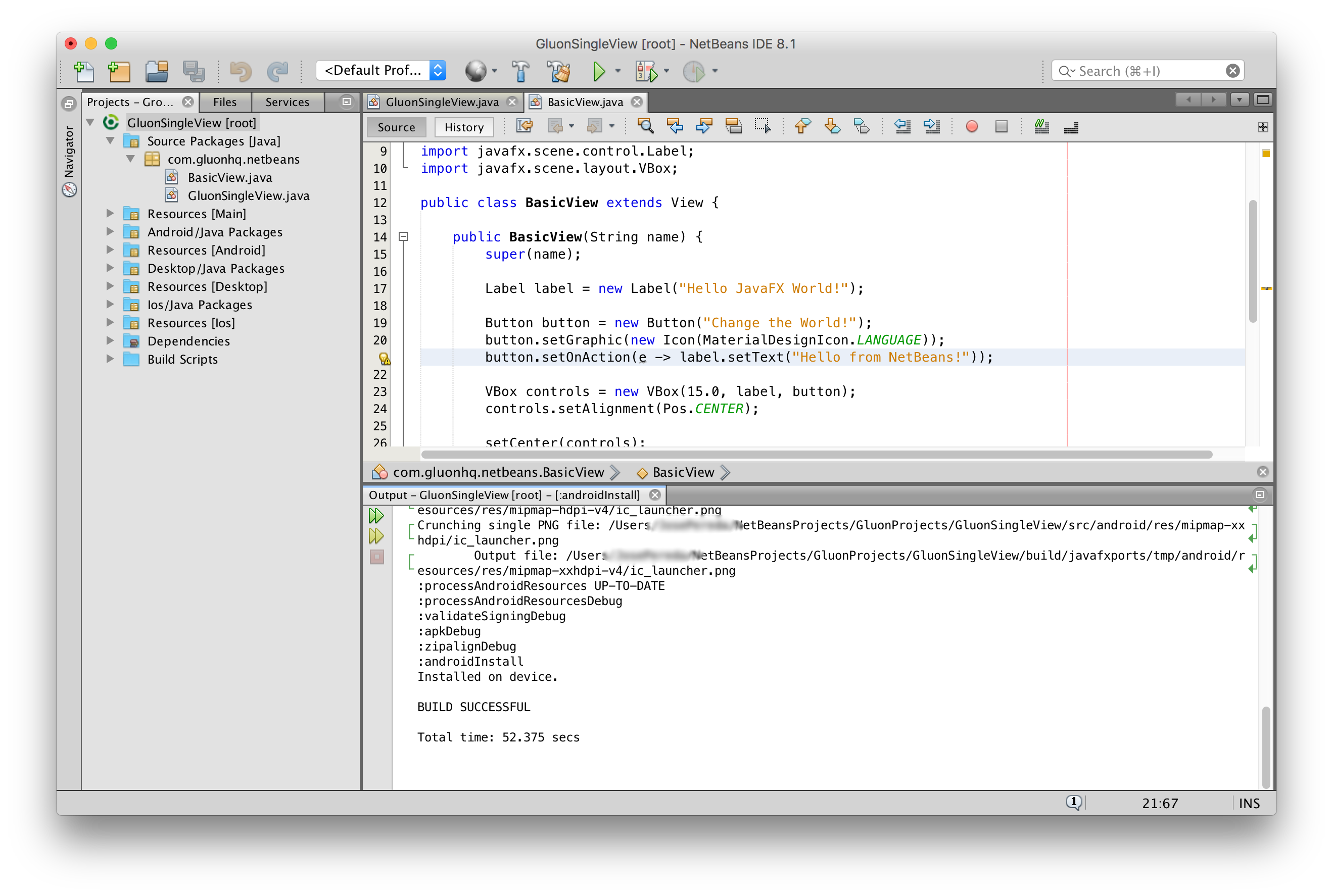This screenshot has width=1333, height=896.
Task: Click Re-run with different parameters icon
Action: tap(376, 536)
